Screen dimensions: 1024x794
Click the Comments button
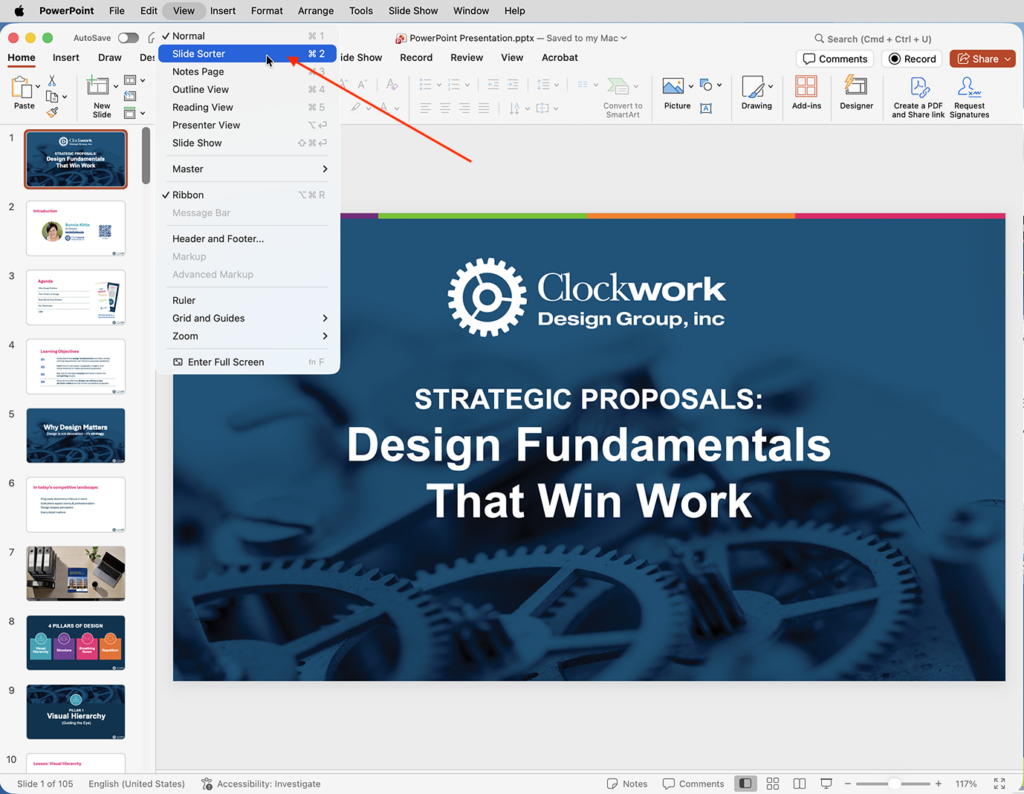(835, 59)
